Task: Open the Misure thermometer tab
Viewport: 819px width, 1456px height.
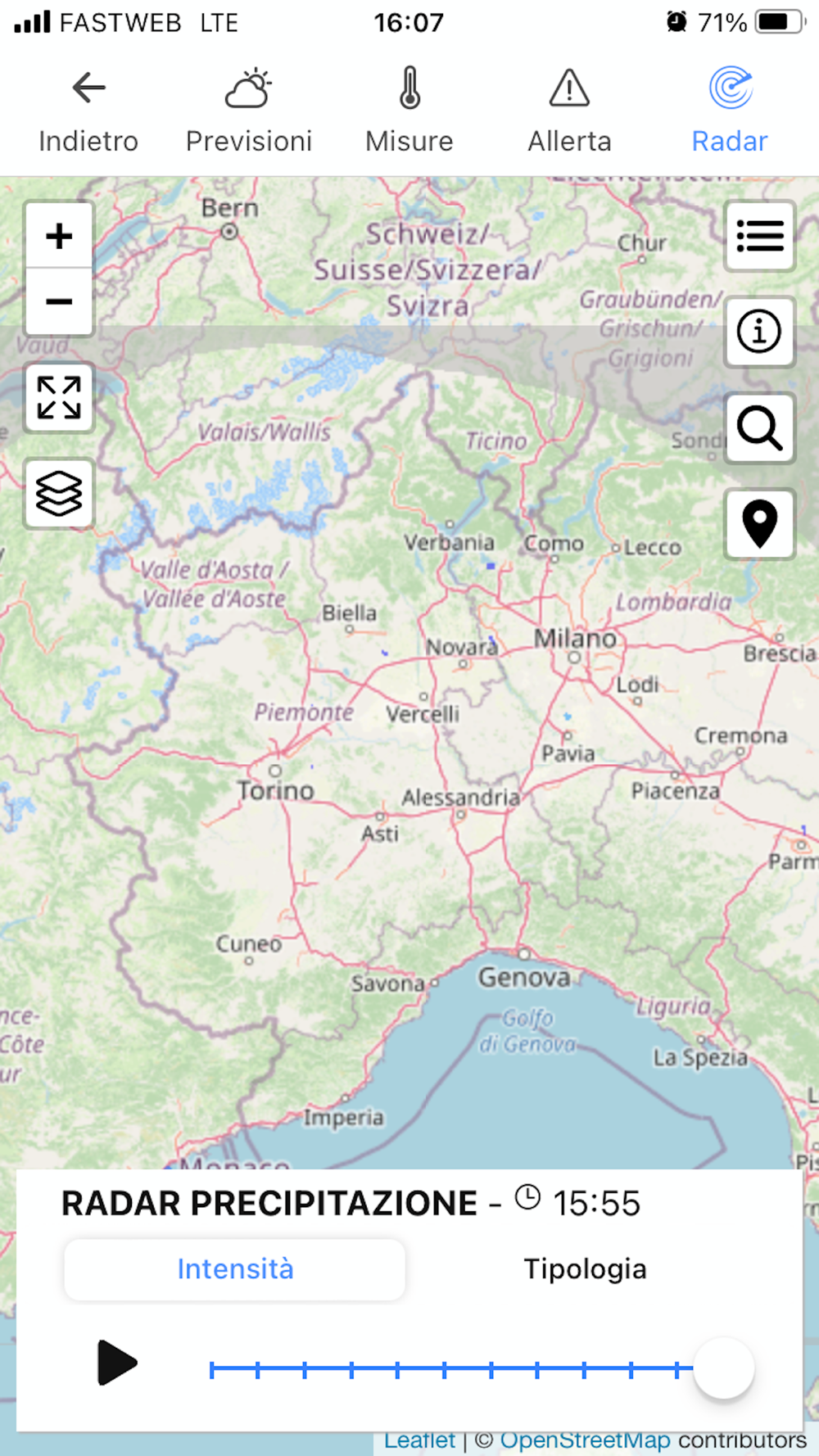Action: pos(409,111)
